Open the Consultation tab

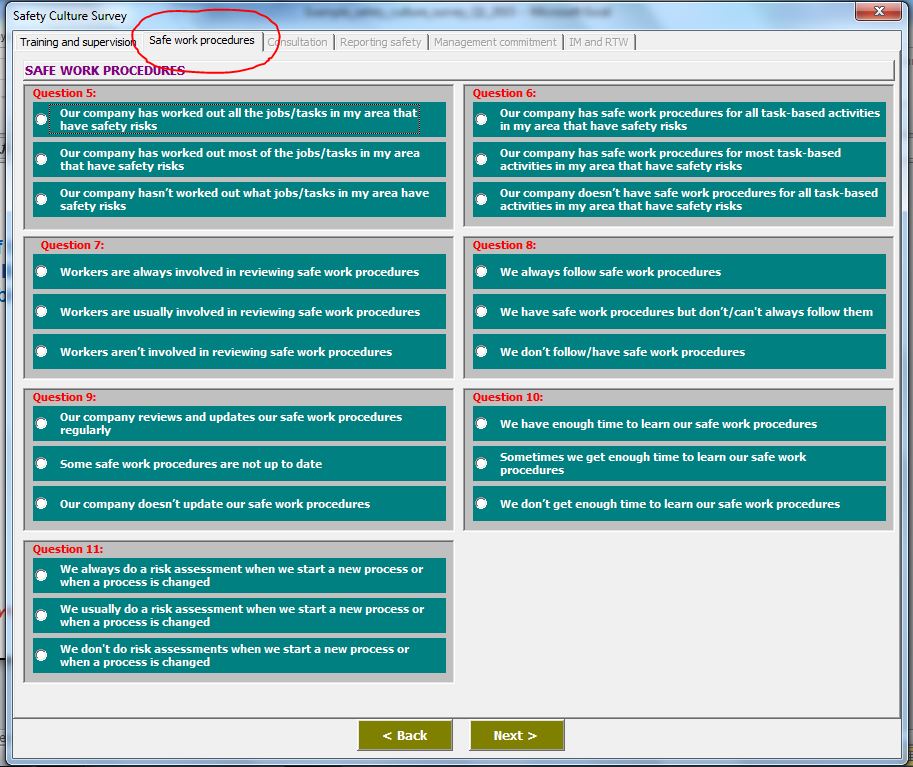click(x=296, y=42)
